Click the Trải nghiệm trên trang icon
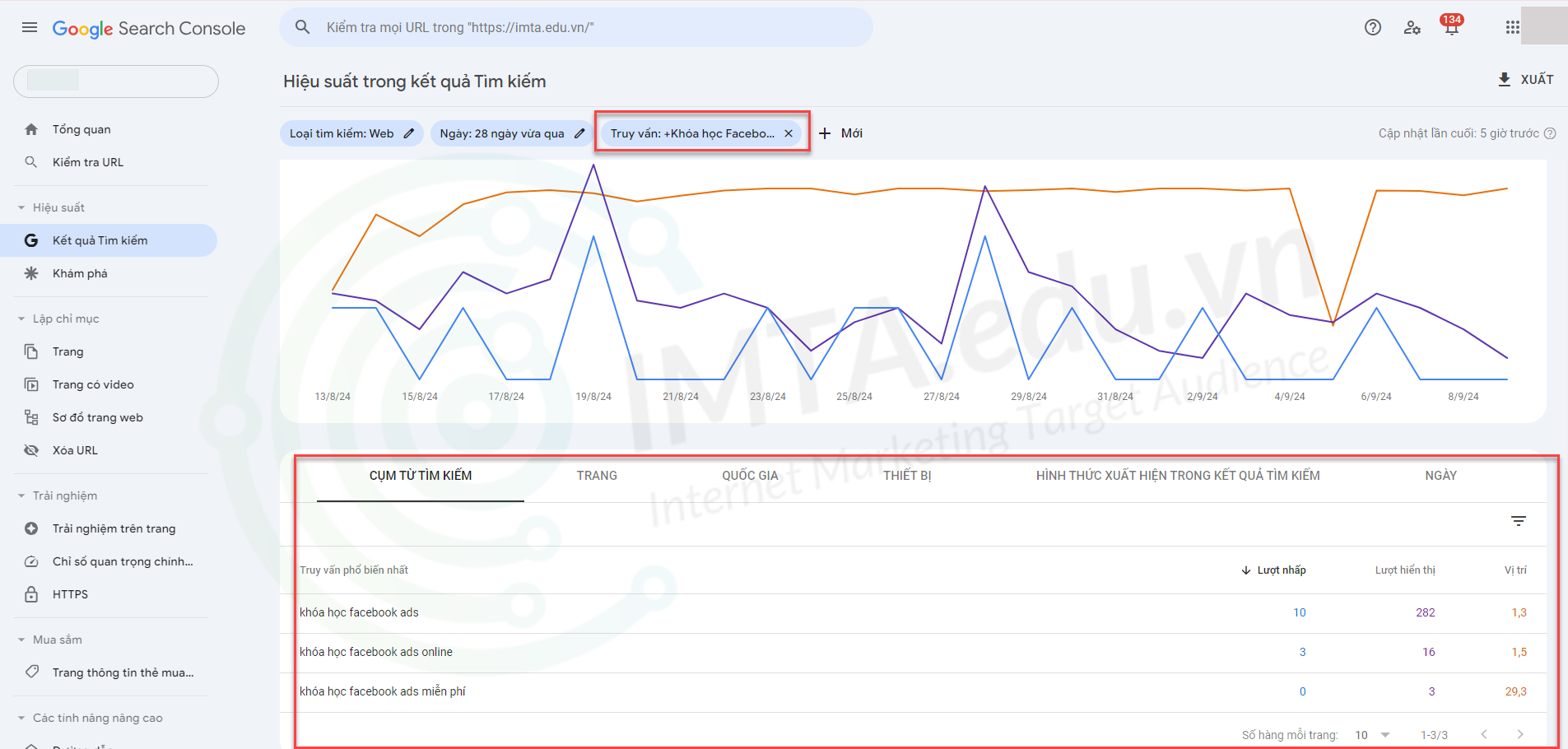The height and width of the screenshot is (749, 1568). pyautogui.click(x=31, y=528)
